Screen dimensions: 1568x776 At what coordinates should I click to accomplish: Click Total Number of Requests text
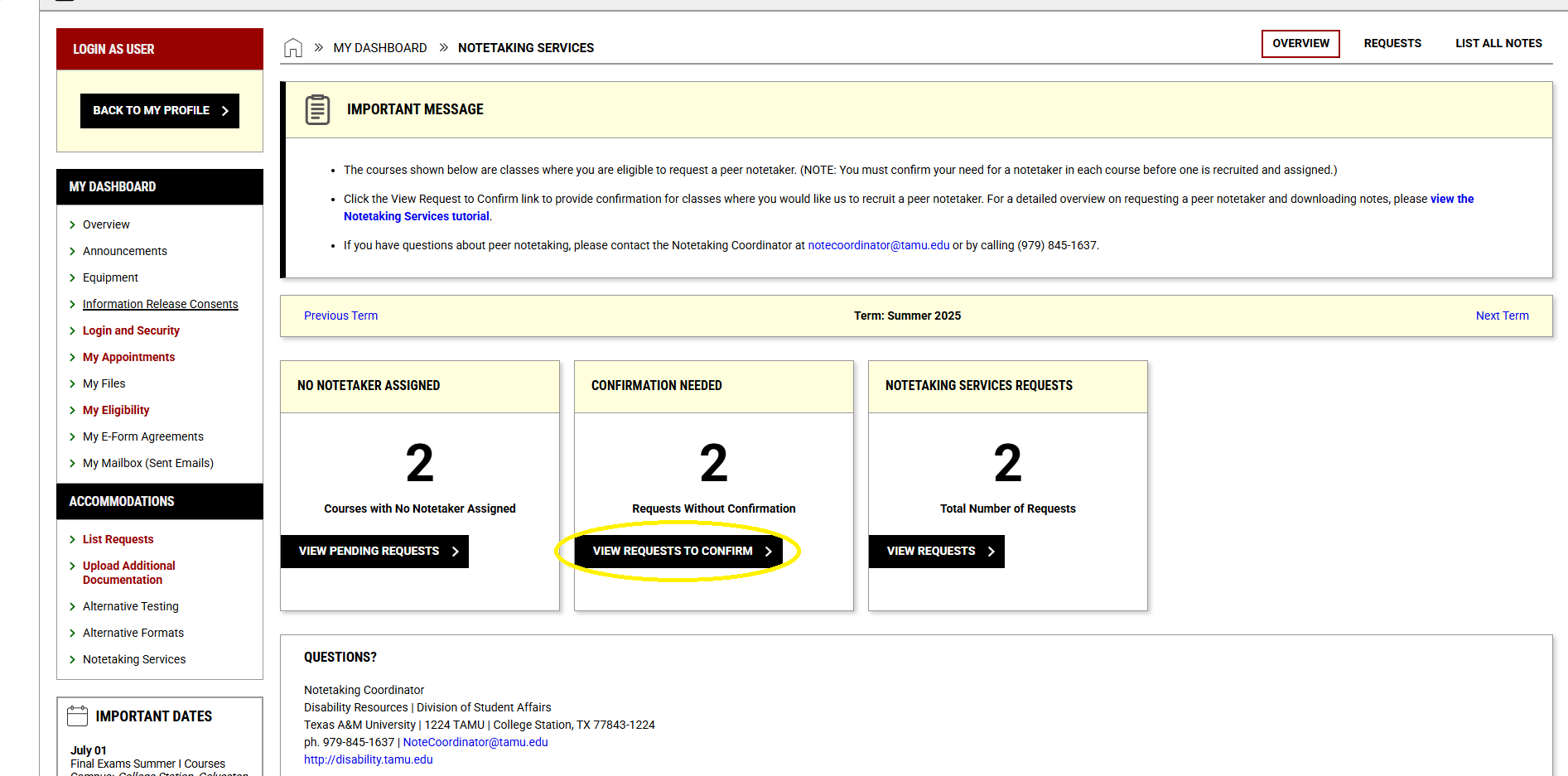(1007, 508)
